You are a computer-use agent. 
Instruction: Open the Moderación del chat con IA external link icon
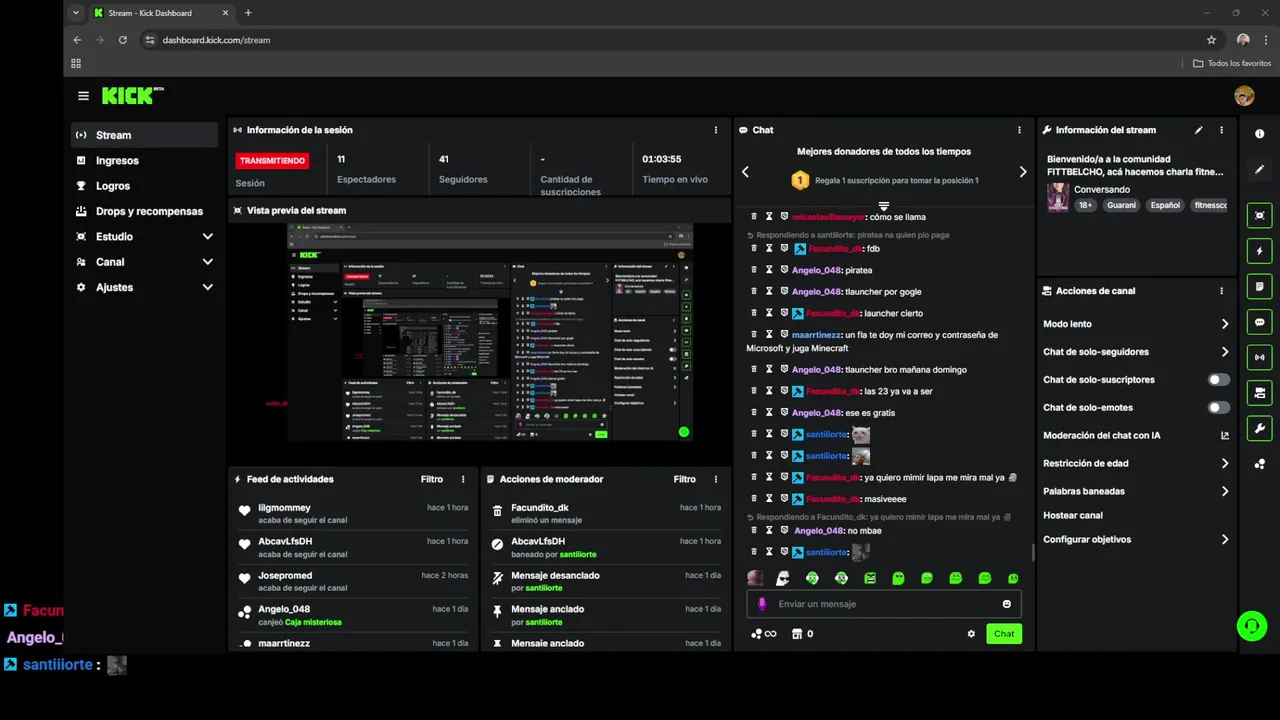coord(1225,435)
